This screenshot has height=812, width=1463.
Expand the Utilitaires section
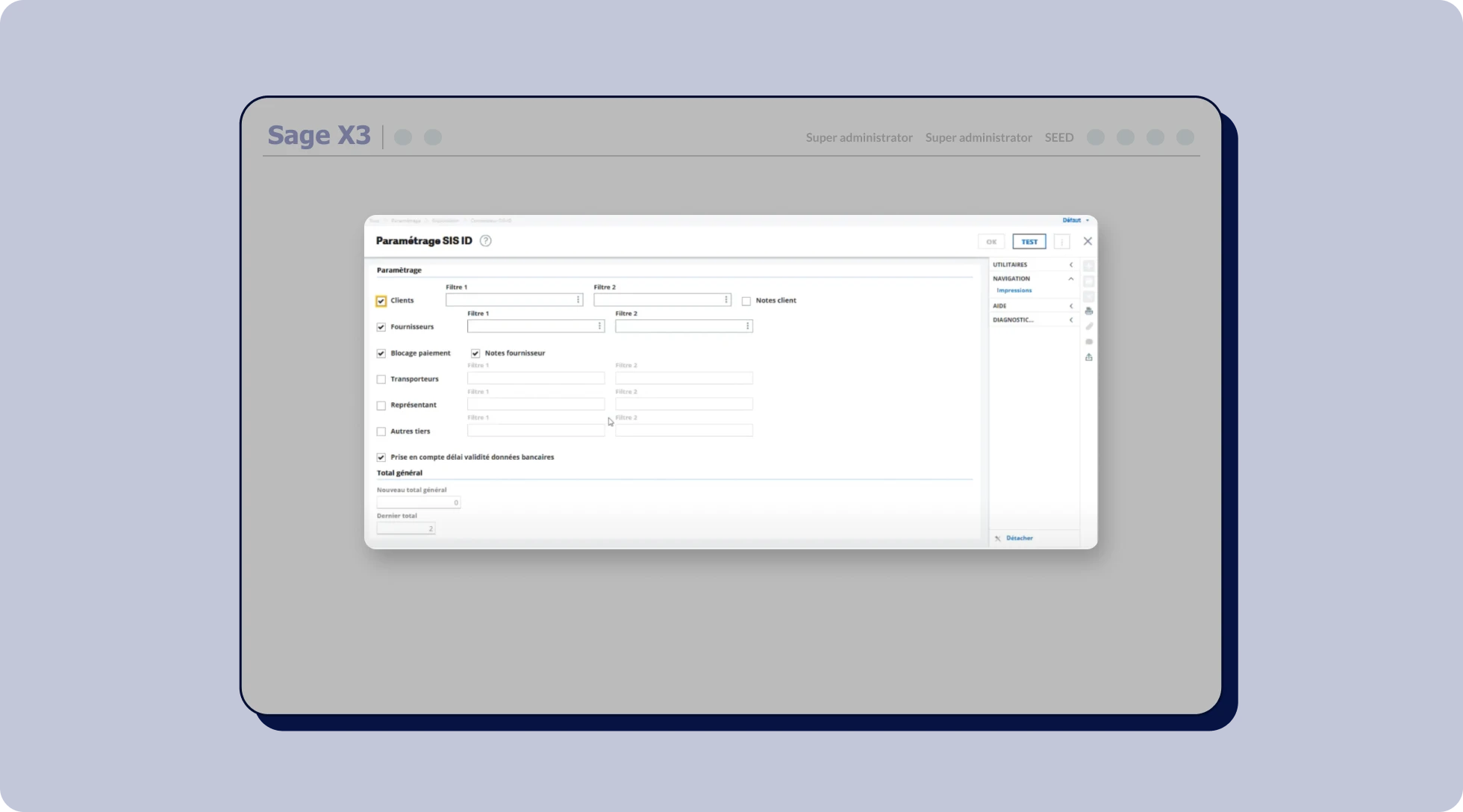[x=1070, y=265]
